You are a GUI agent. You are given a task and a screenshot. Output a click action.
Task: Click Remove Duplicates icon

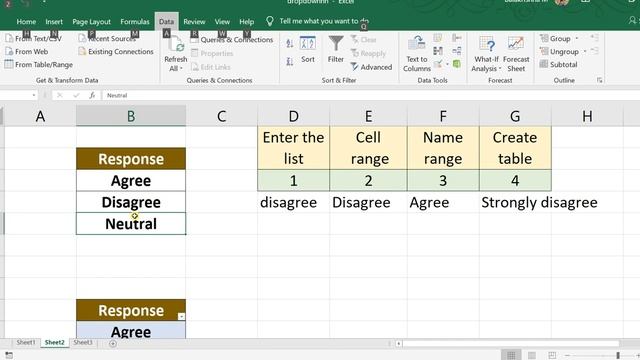click(438, 51)
